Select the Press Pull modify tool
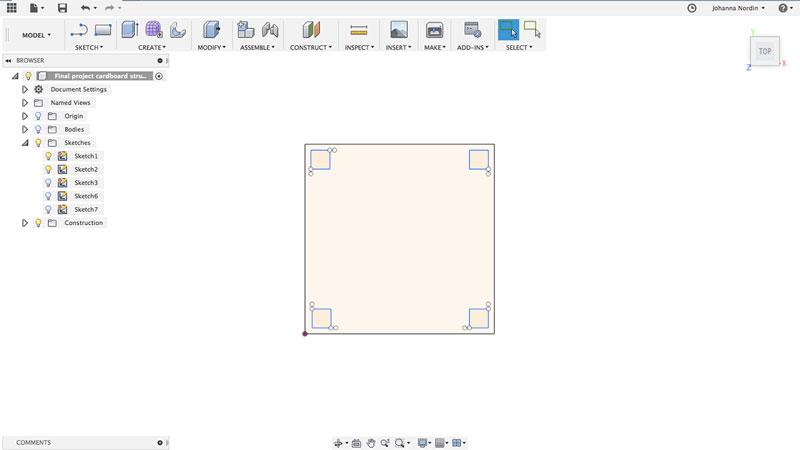This screenshot has height=450, width=800. (211, 30)
